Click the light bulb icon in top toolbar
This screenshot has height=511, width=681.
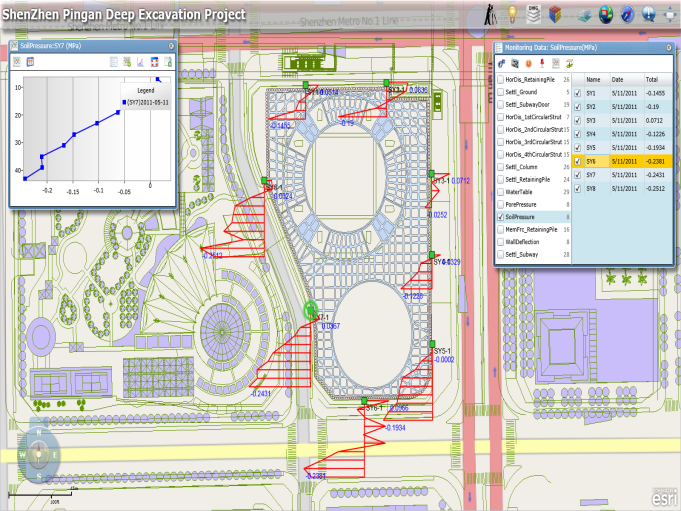point(513,15)
